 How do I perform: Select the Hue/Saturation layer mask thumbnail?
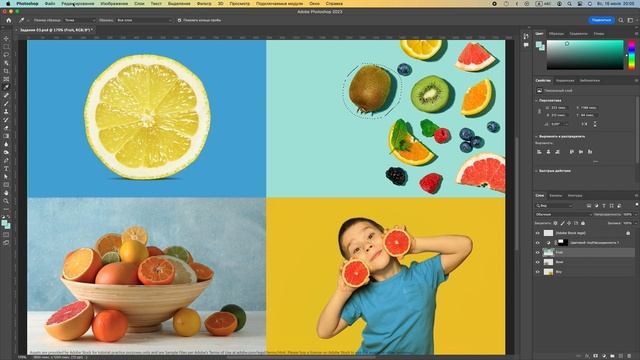point(563,243)
